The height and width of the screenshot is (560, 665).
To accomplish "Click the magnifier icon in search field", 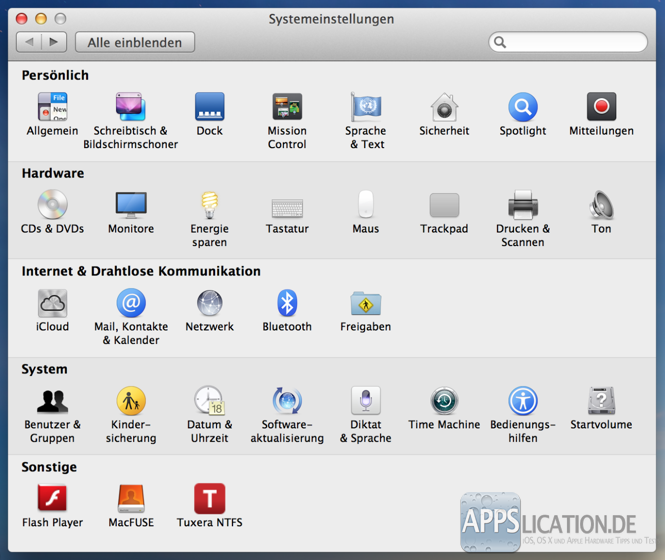I will pos(500,42).
